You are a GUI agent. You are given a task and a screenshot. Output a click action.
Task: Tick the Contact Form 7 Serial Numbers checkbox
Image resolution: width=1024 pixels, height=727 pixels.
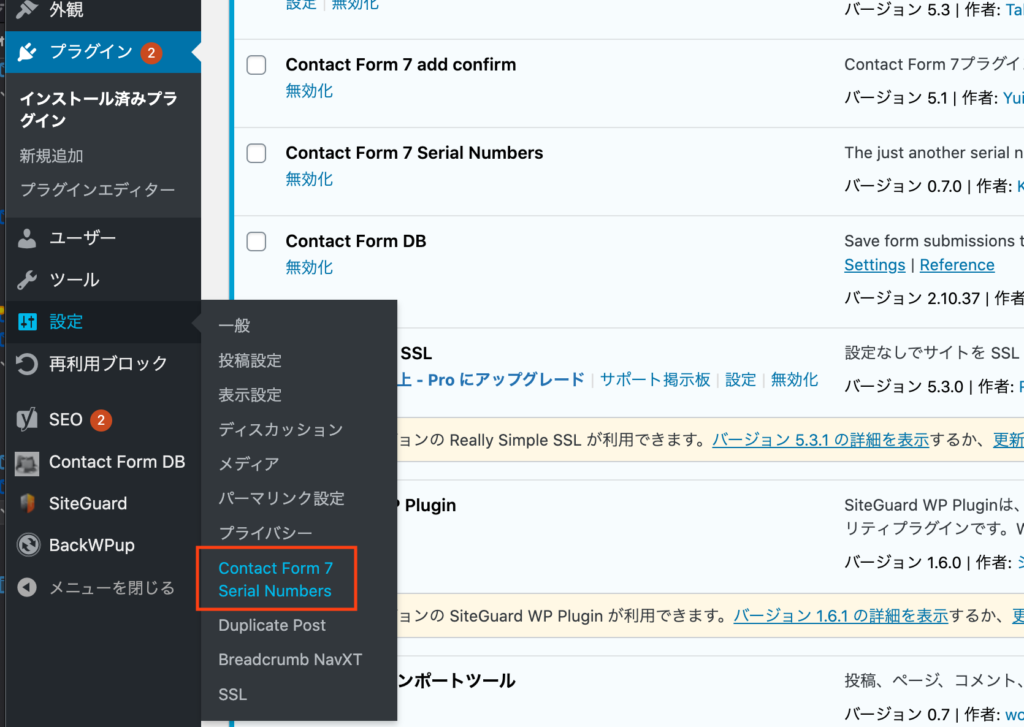coord(257,153)
